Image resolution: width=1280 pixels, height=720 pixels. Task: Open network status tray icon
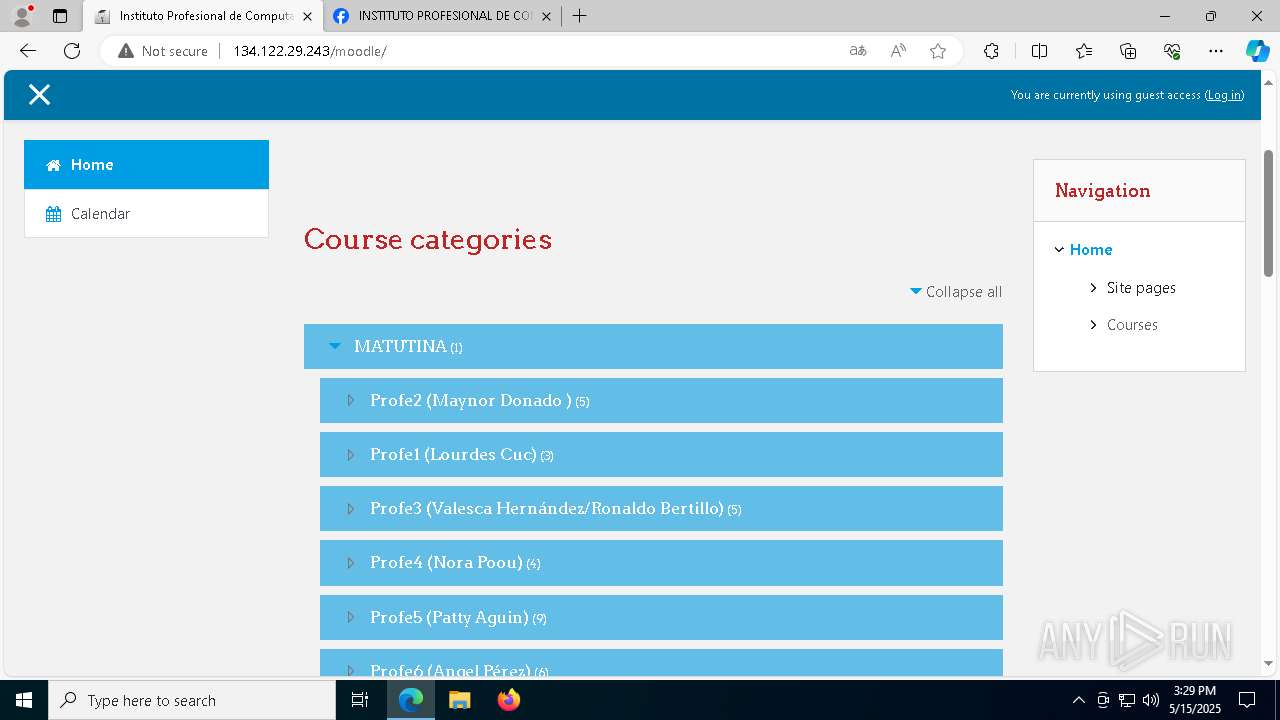[x=1127, y=700]
